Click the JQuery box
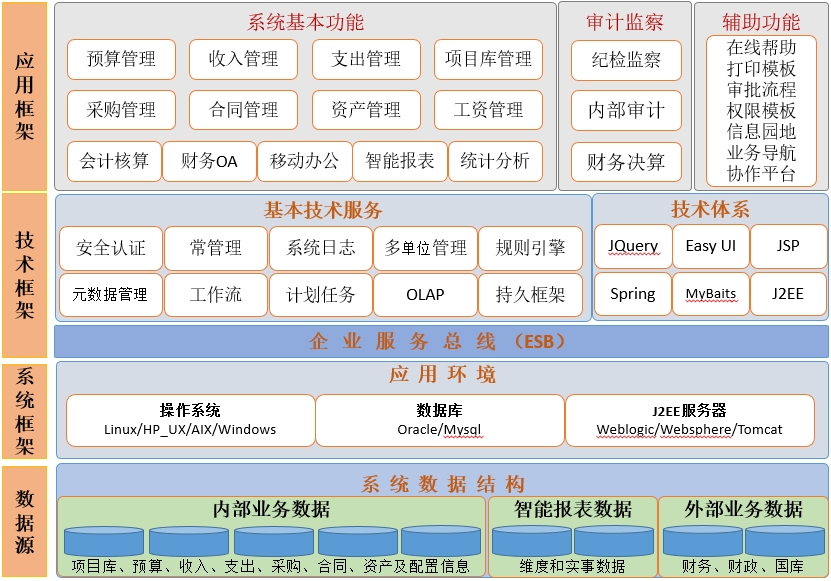831x581 pixels. click(633, 247)
